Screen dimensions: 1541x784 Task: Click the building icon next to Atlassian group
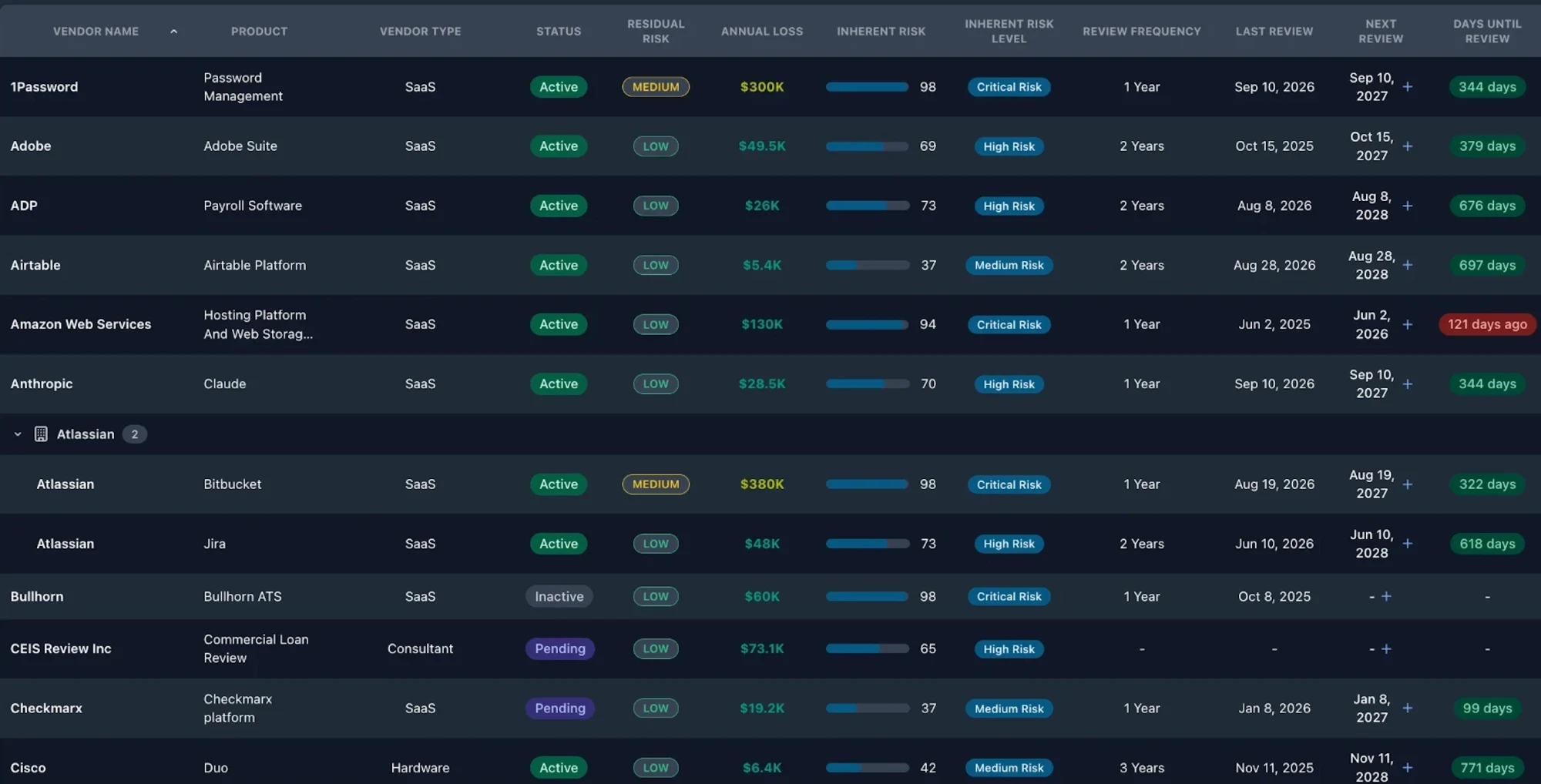pos(41,434)
